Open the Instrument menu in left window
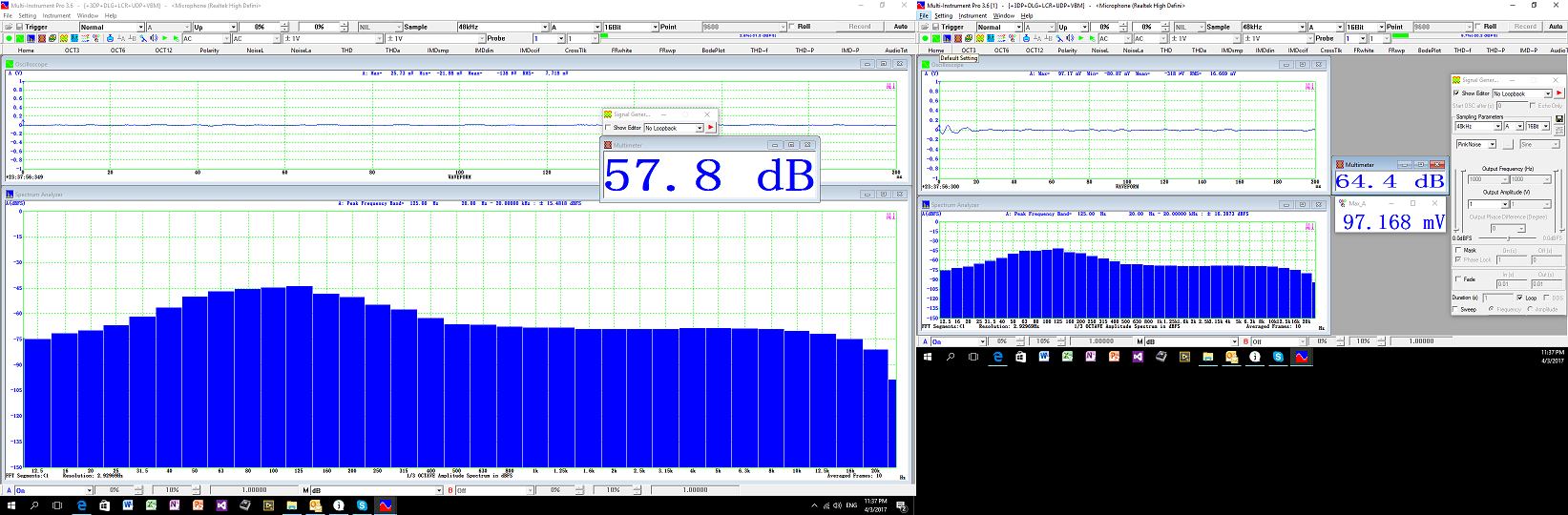1568x515 pixels. (56, 15)
